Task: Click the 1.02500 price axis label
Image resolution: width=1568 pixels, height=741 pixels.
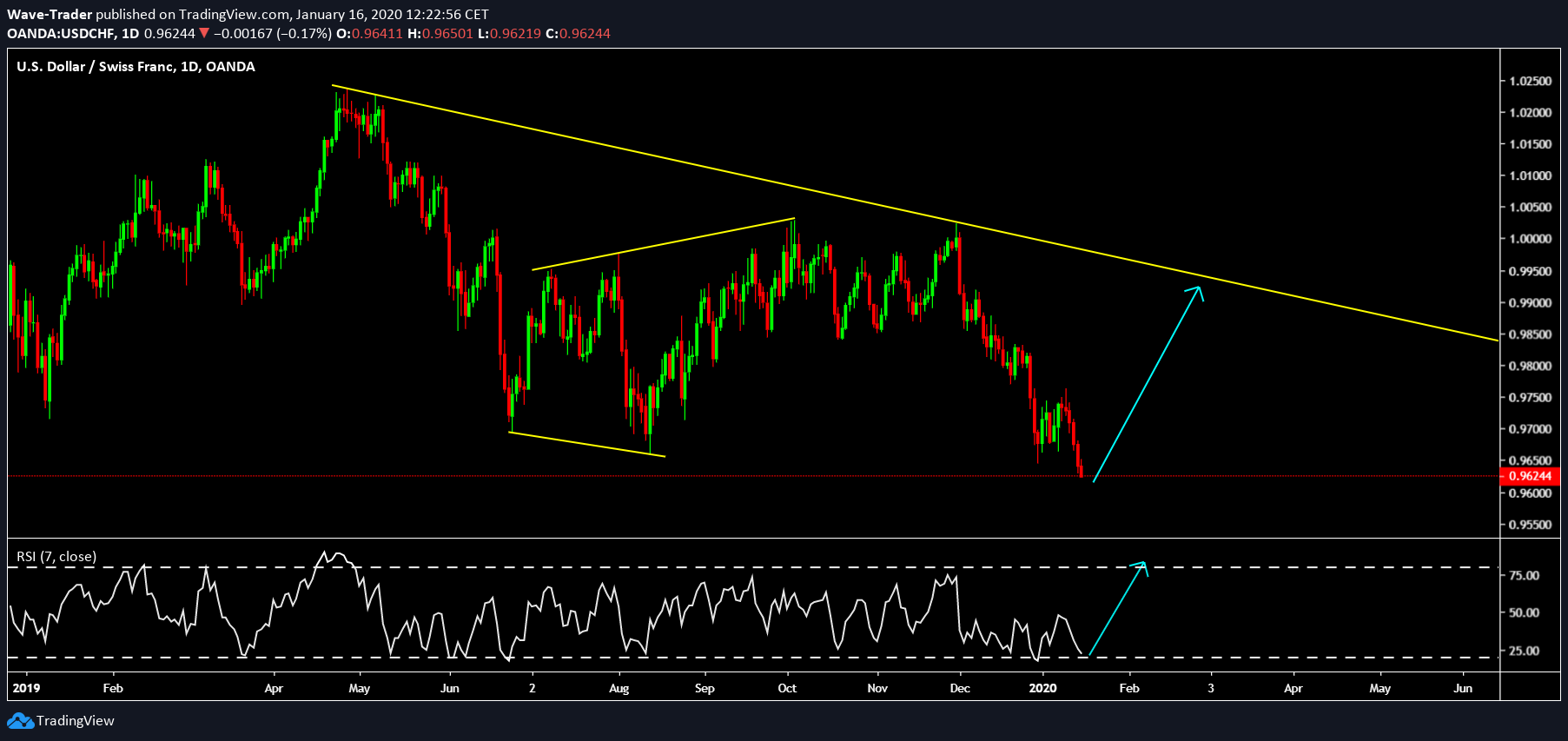Action: [x=1530, y=81]
